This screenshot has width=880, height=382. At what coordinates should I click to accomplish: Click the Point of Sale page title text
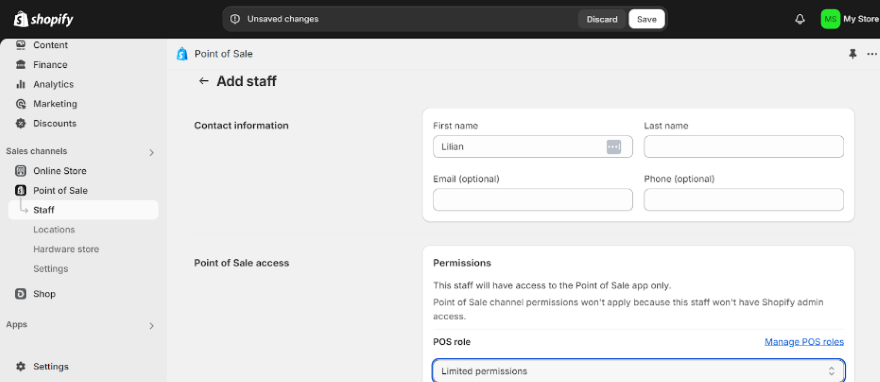(223, 54)
